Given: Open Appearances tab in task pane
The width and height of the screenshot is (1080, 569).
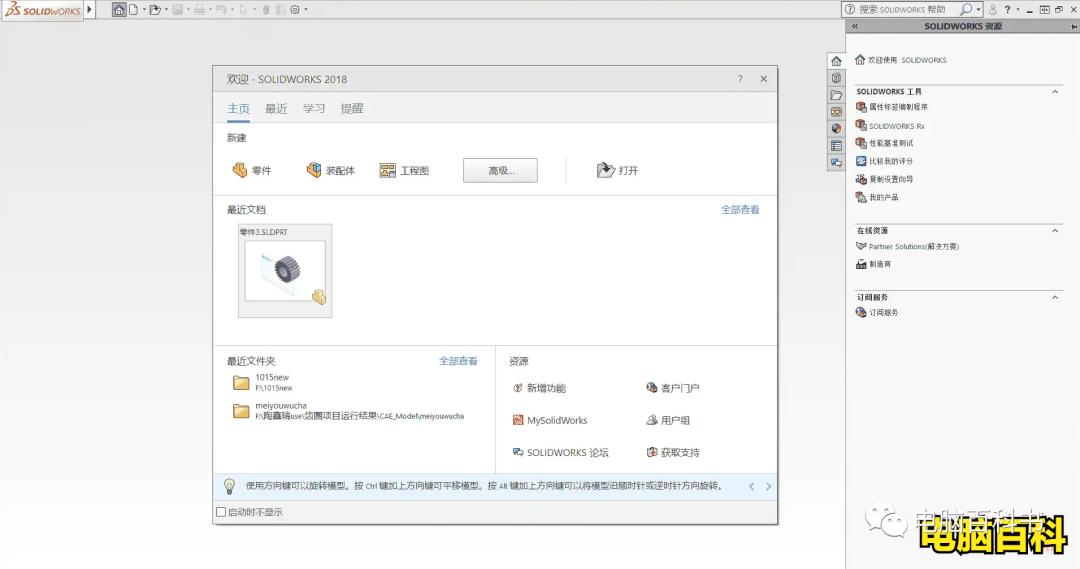Looking at the screenshot, I should (x=836, y=128).
